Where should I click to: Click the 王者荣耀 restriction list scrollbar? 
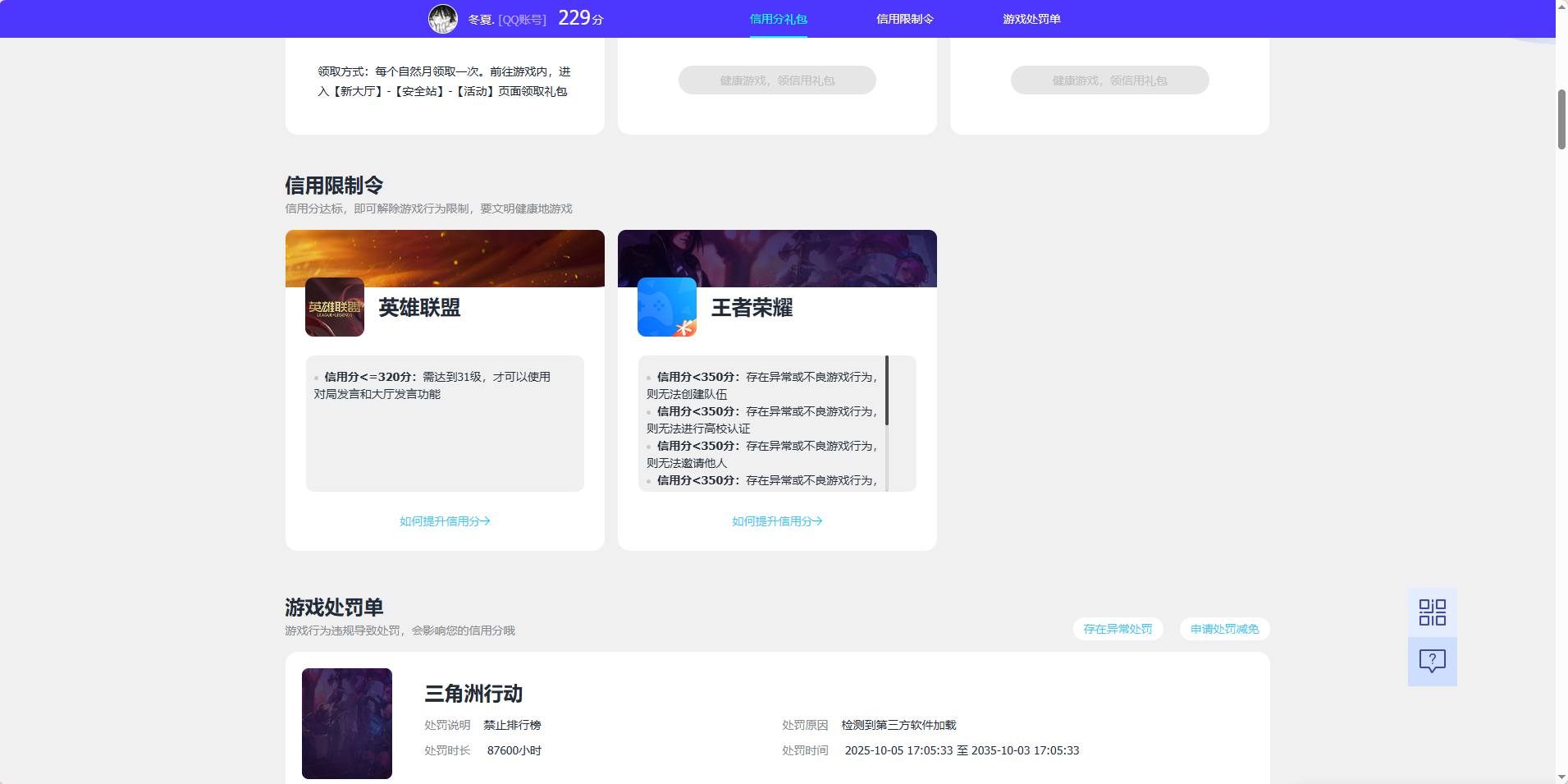click(x=887, y=391)
